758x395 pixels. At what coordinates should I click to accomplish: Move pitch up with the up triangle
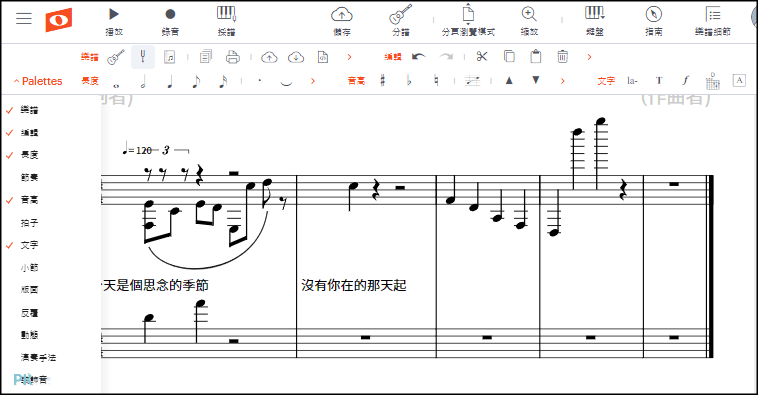[x=509, y=81]
